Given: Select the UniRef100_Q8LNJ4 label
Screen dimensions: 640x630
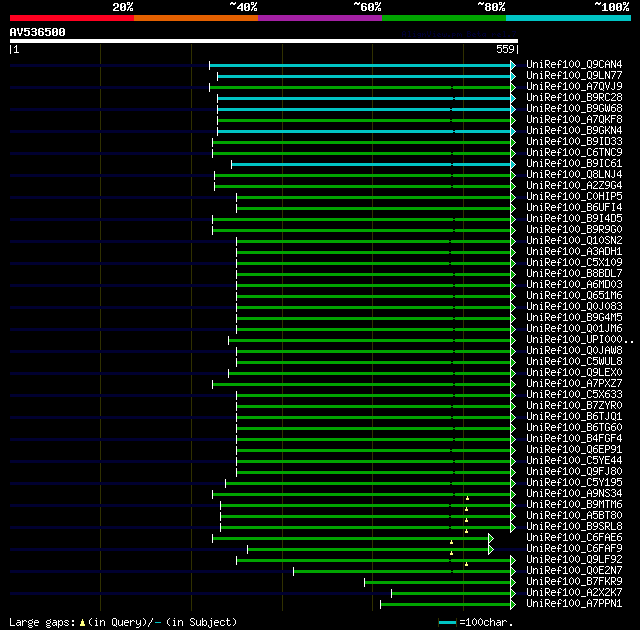Looking at the screenshot, I should click(x=574, y=175).
